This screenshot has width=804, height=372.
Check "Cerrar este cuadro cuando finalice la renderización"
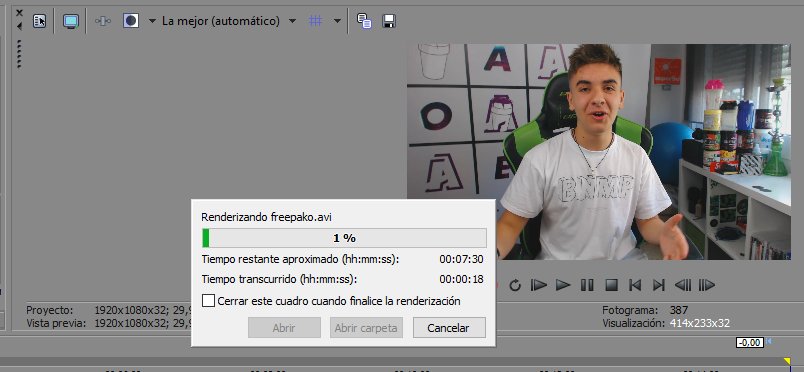point(208,301)
